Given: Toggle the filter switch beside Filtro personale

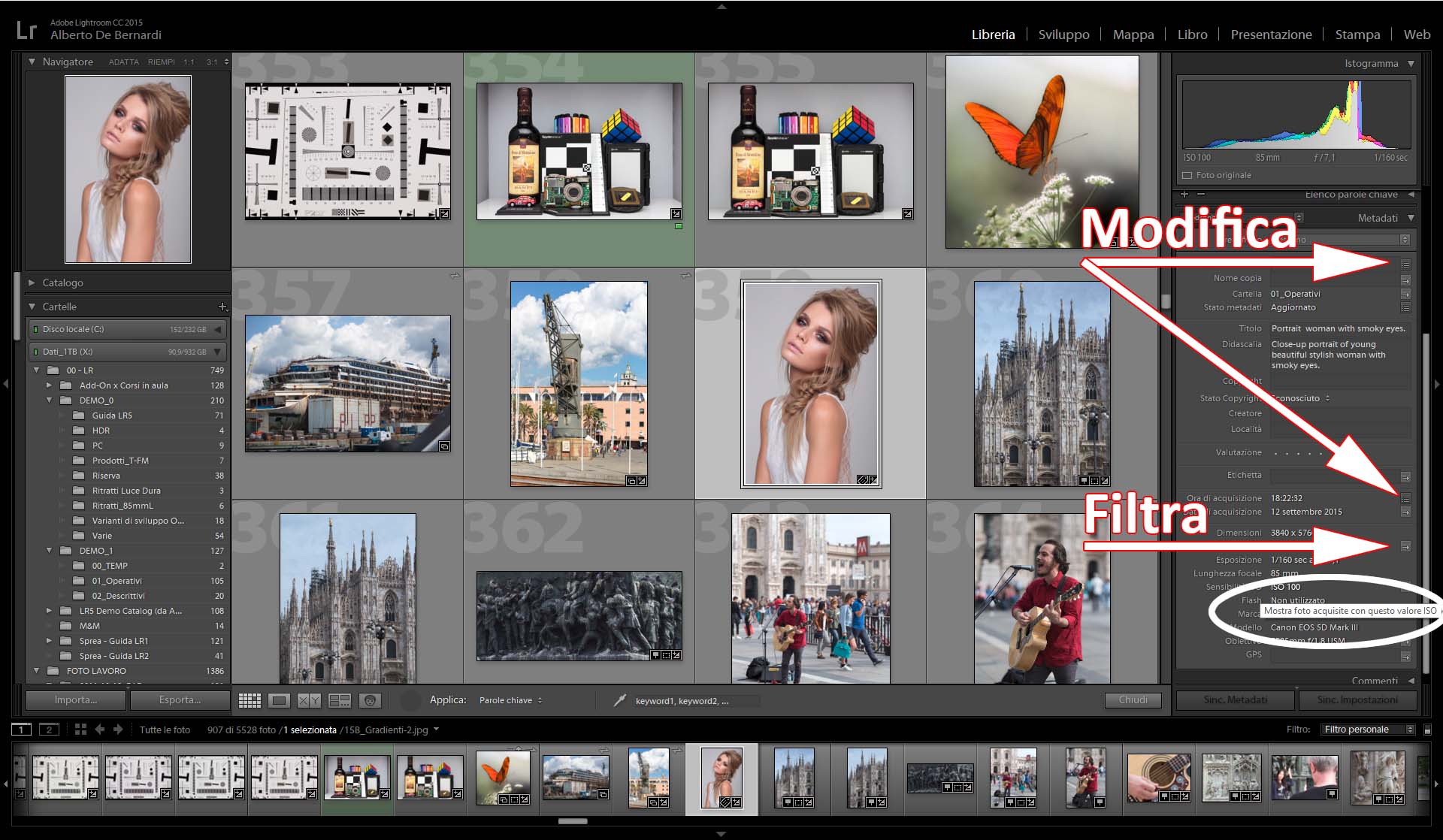Looking at the screenshot, I should coord(1427,730).
